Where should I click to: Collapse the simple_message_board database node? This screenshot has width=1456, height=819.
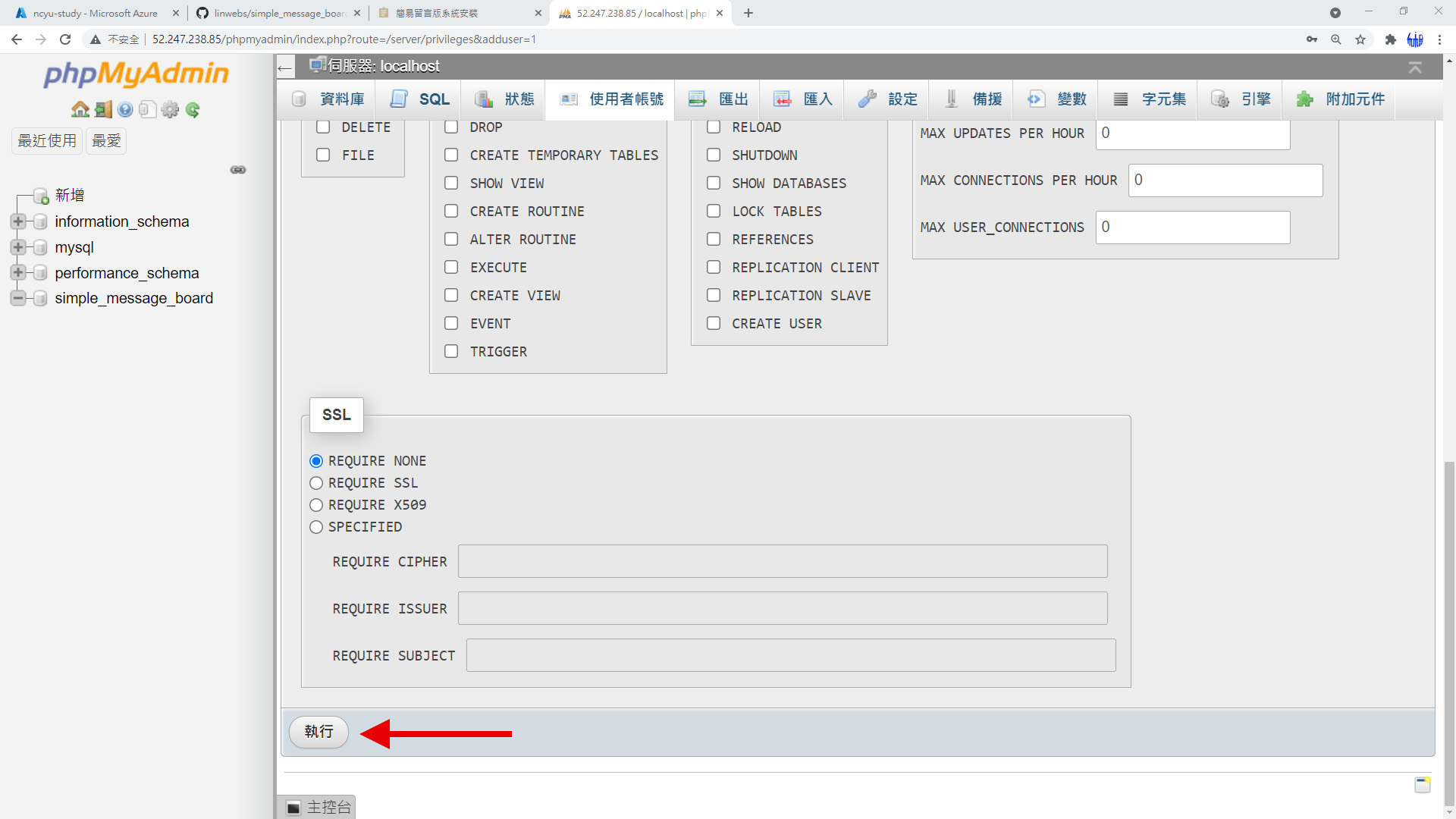17,298
